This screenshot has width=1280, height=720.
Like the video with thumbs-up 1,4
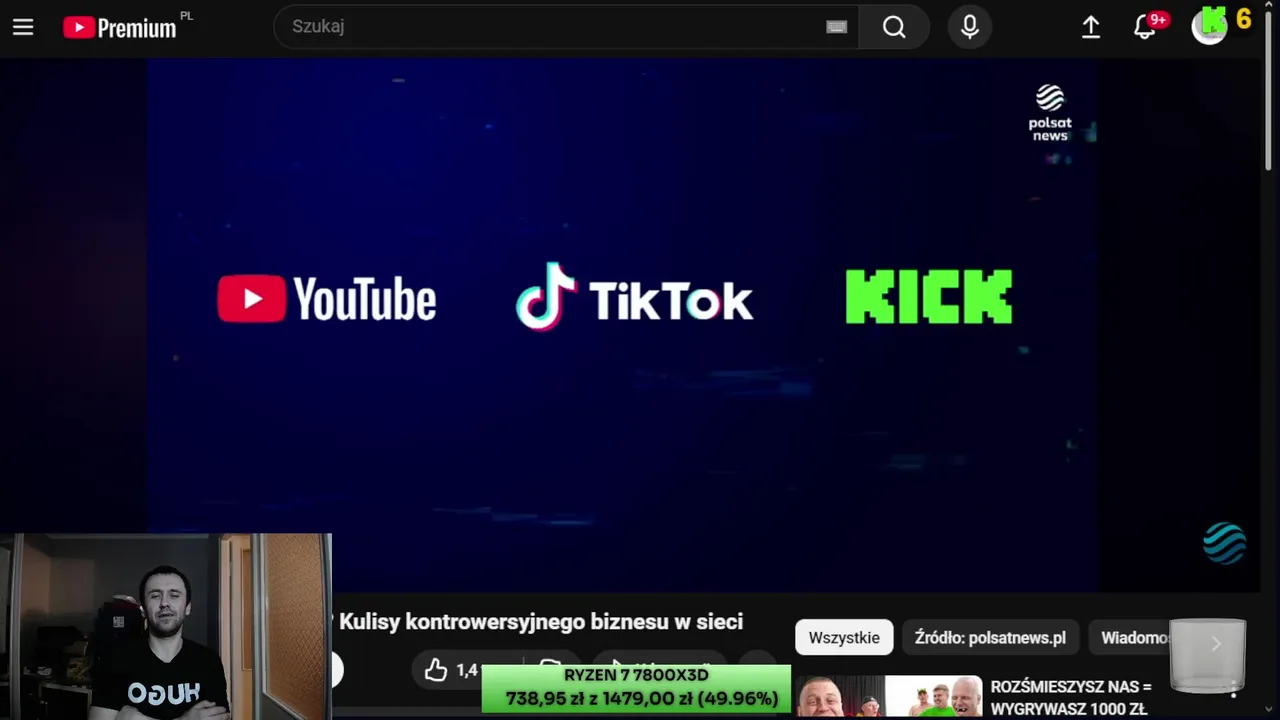pyautogui.click(x=452, y=670)
